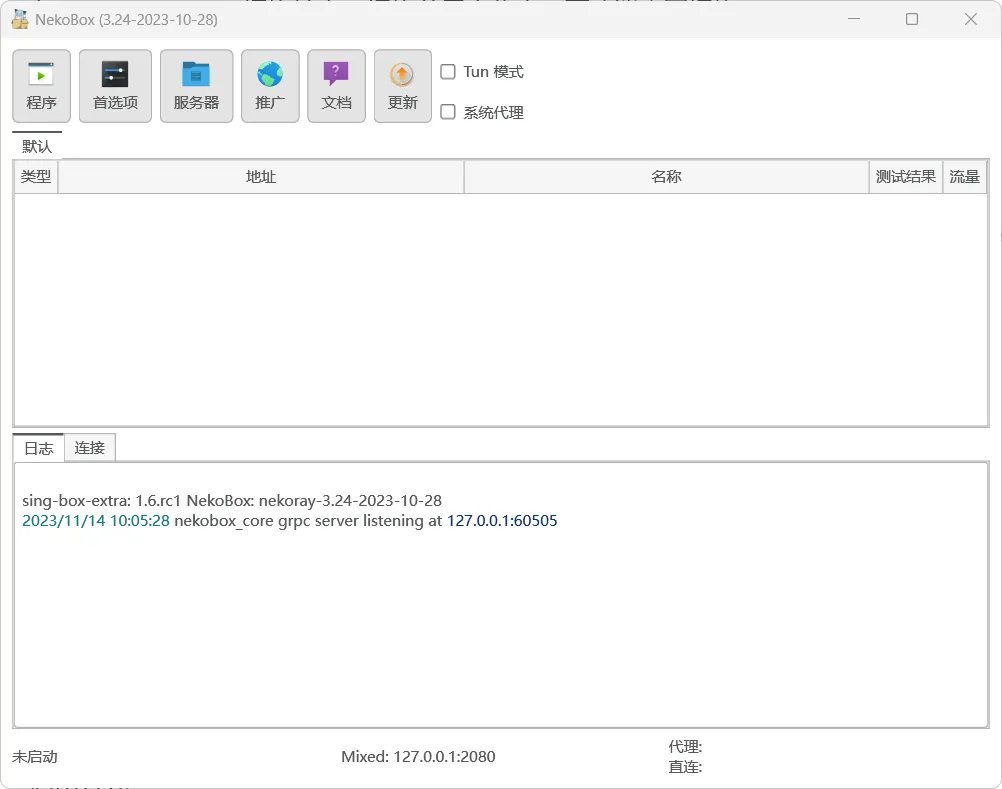The height and width of the screenshot is (789, 1002).
Task: Select the 默认 group tab
Action: [37, 146]
